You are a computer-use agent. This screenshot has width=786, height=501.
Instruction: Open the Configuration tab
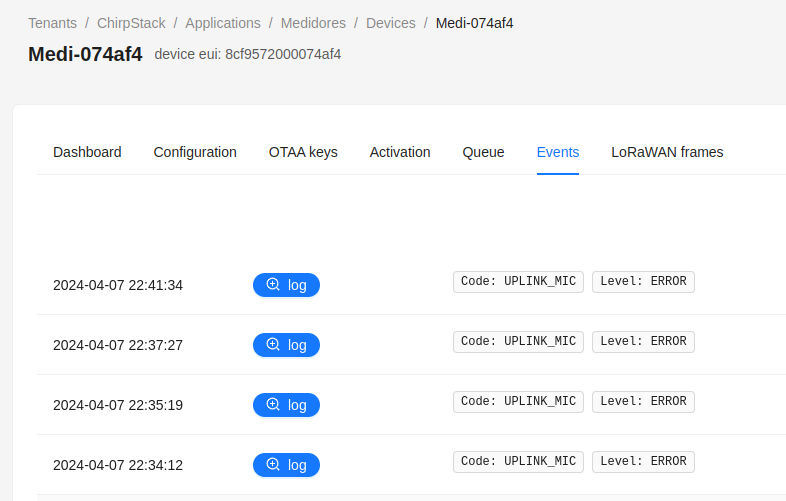click(x=195, y=152)
